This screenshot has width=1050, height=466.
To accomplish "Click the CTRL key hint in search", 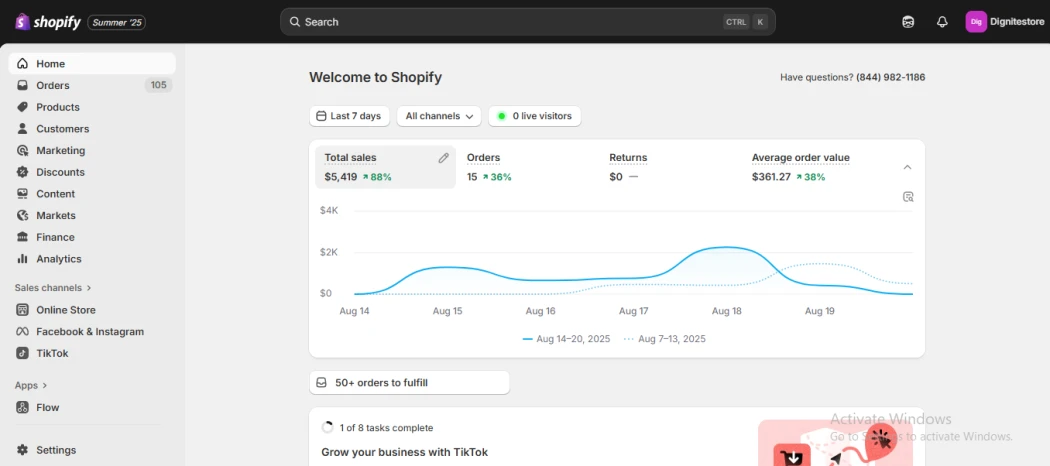I will pyautogui.click(x=736, y=22).
